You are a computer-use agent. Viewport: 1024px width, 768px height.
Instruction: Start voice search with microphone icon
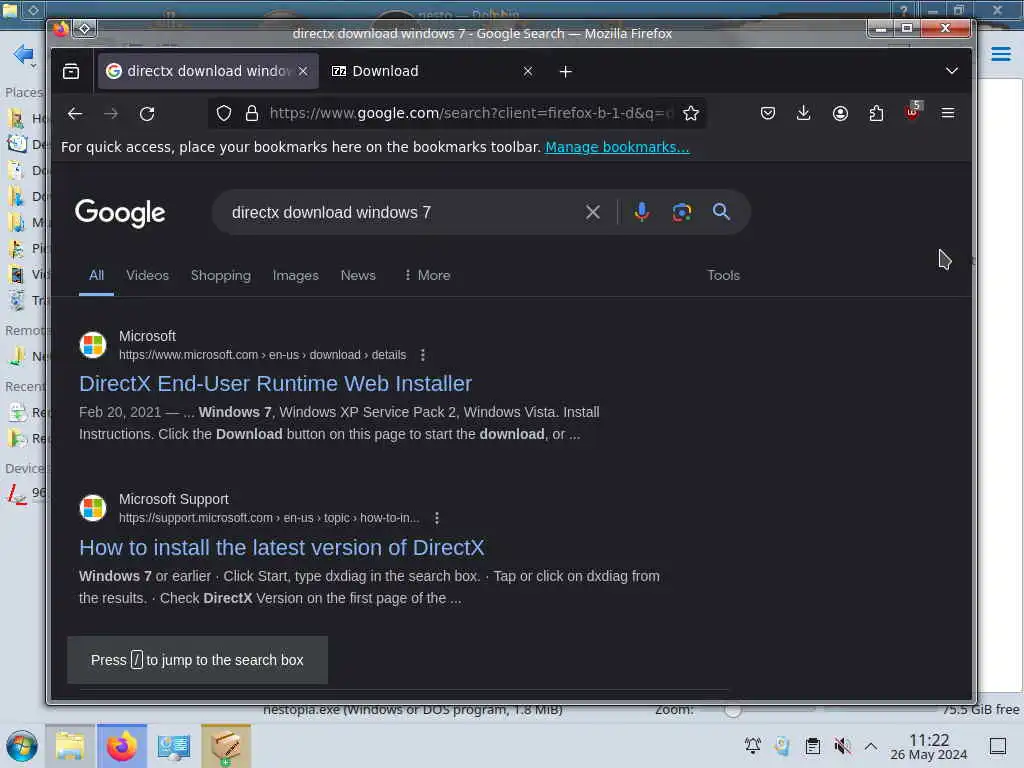(x=642, y=212)
